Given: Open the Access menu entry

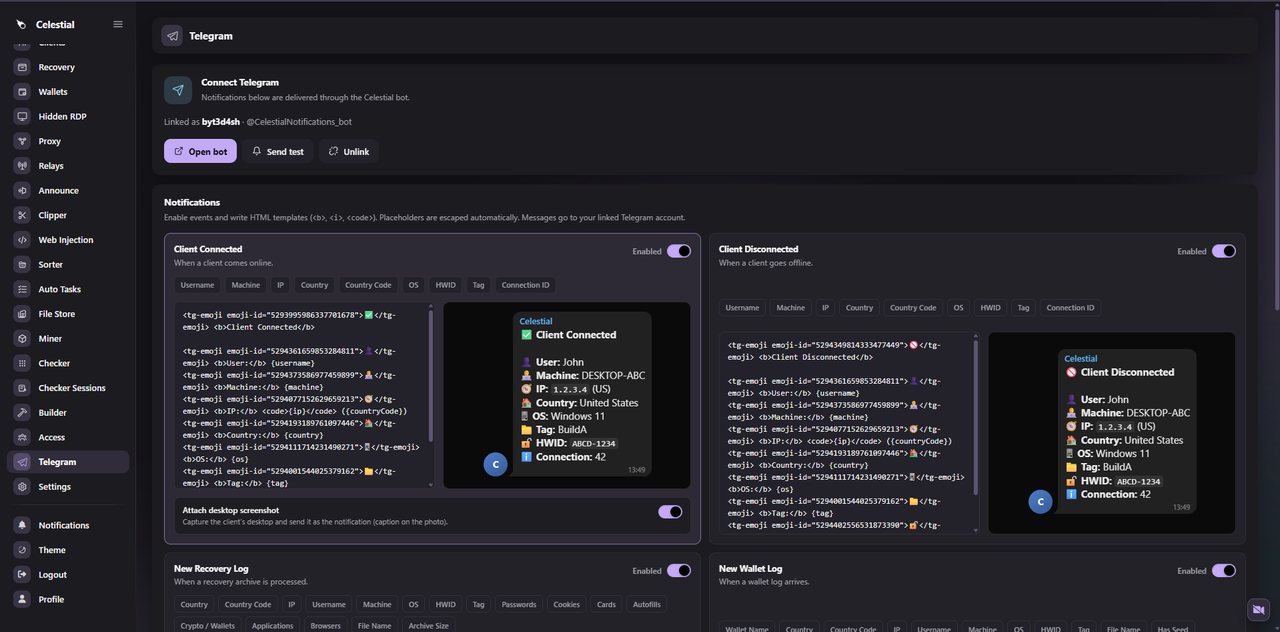Looking at the screenshot, I should (x=68, y=437).
